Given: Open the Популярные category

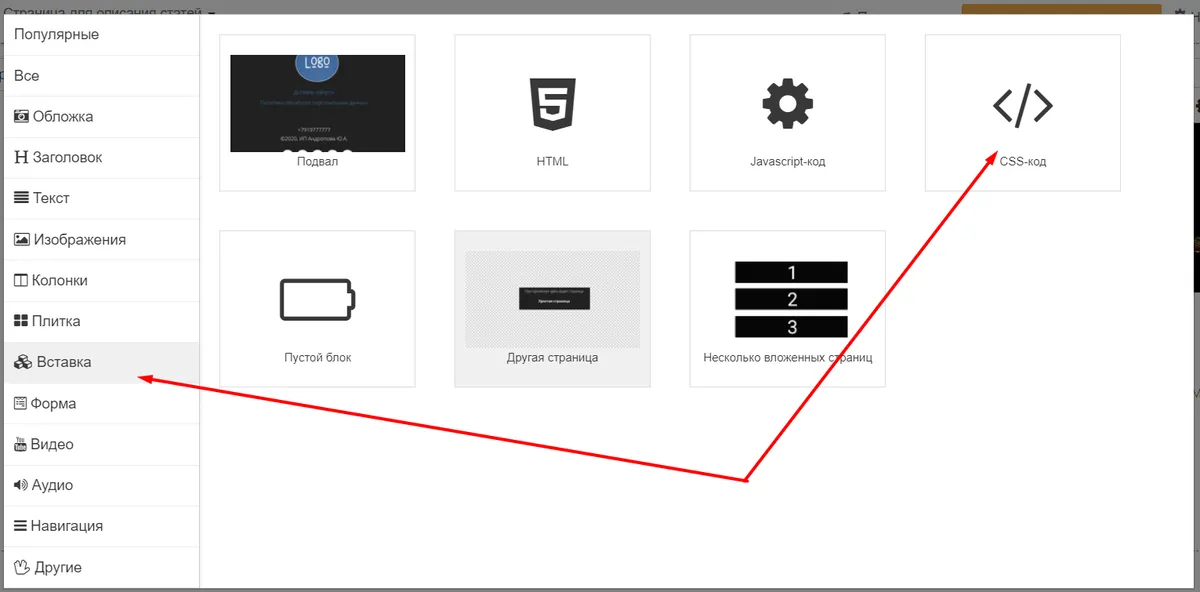Looking at the screenshot, I should pos(100,35).
